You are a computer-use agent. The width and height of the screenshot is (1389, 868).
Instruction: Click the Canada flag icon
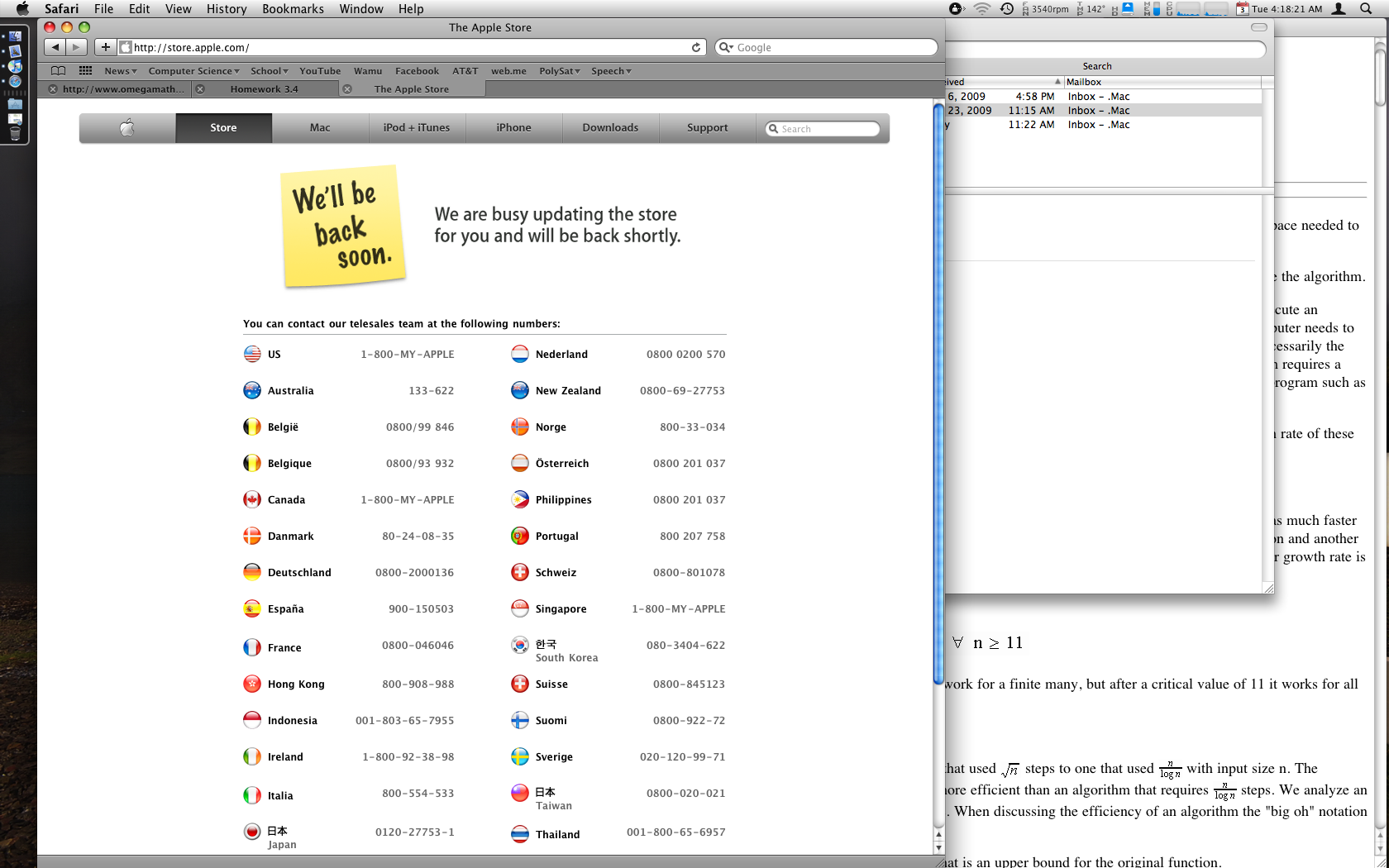click(252, 499)
